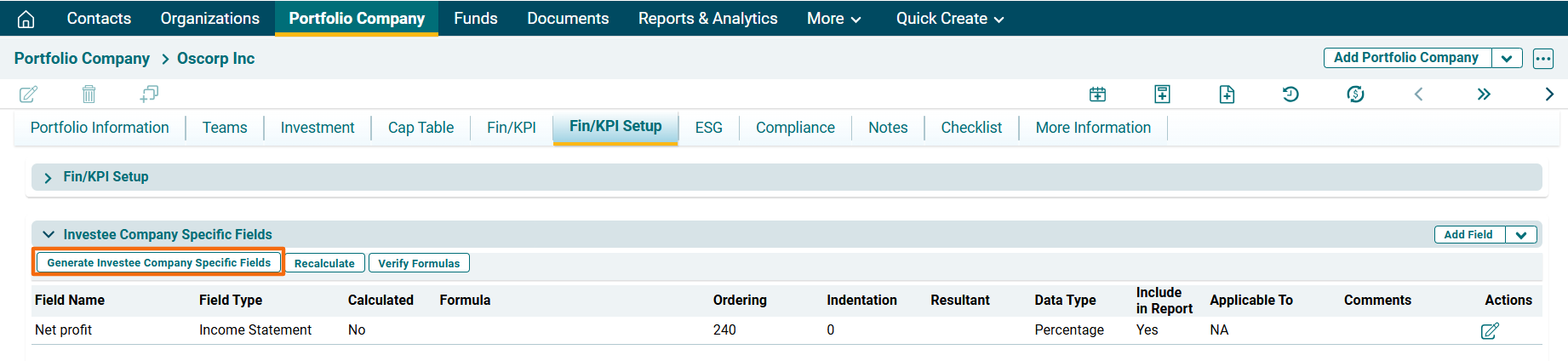Switch to the Cap Table tab

click(x=421, y=128)
